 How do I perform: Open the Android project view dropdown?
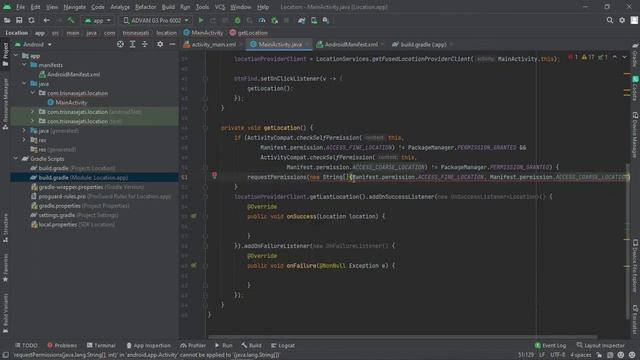tap(33, 44)
